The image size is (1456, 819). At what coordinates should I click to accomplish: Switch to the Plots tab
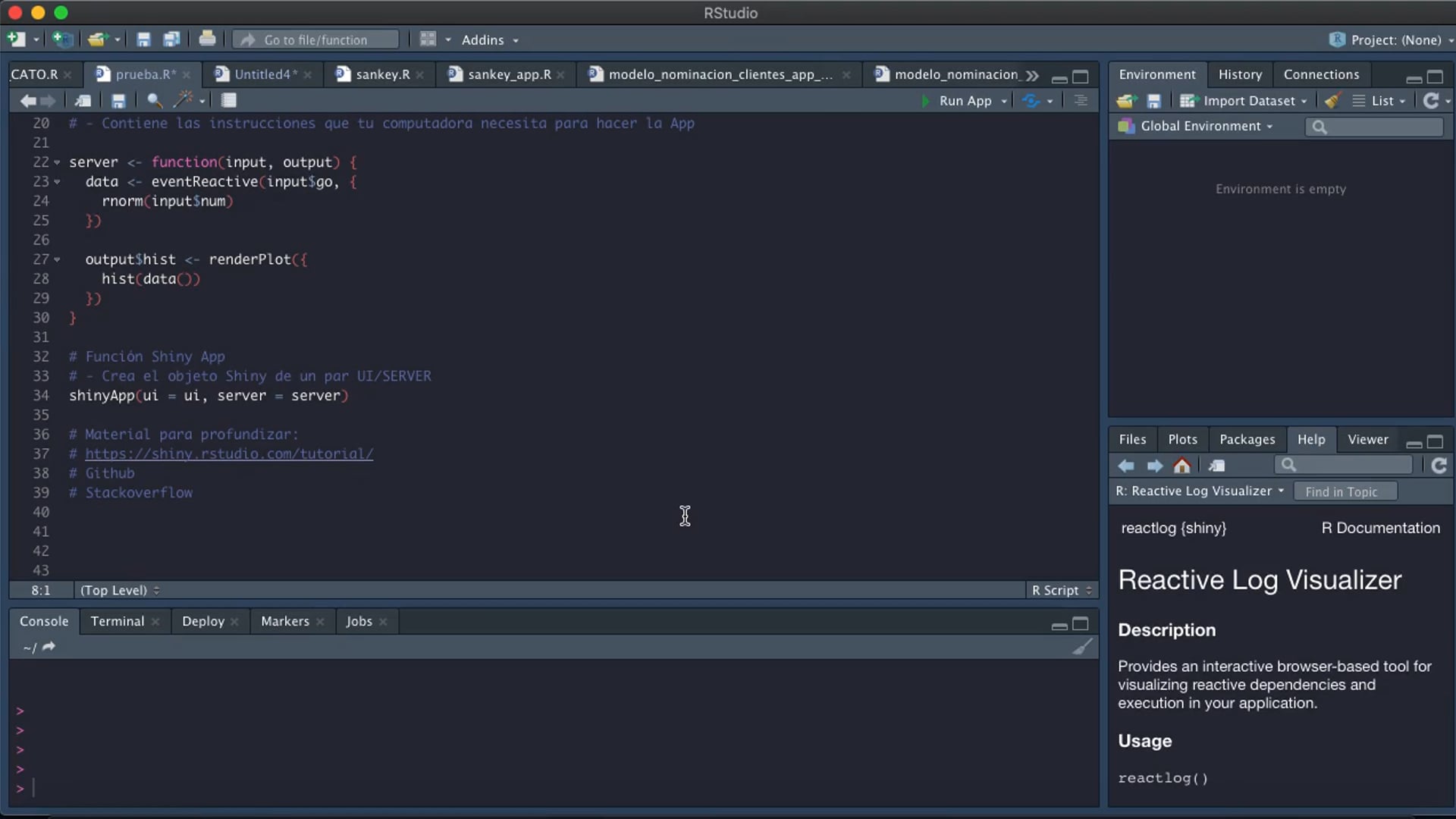tap(1182, 439)
